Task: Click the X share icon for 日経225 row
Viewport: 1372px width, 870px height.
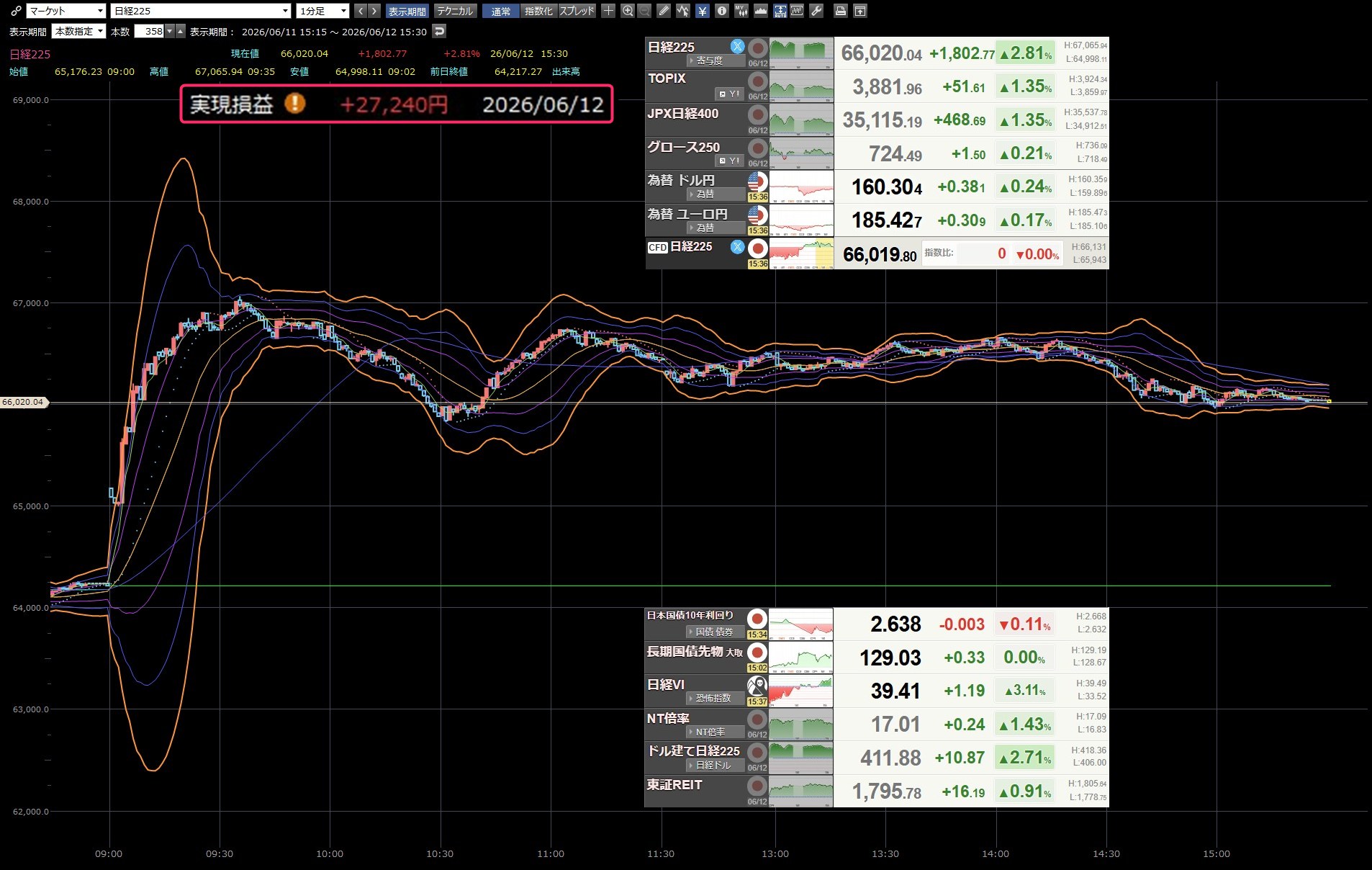Action: coord(737,46)
